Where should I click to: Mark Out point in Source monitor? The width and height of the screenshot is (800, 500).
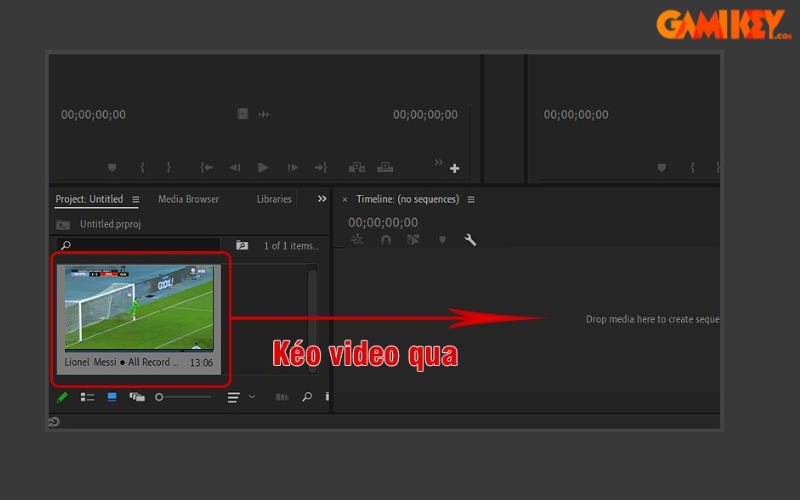coord(168,167)
